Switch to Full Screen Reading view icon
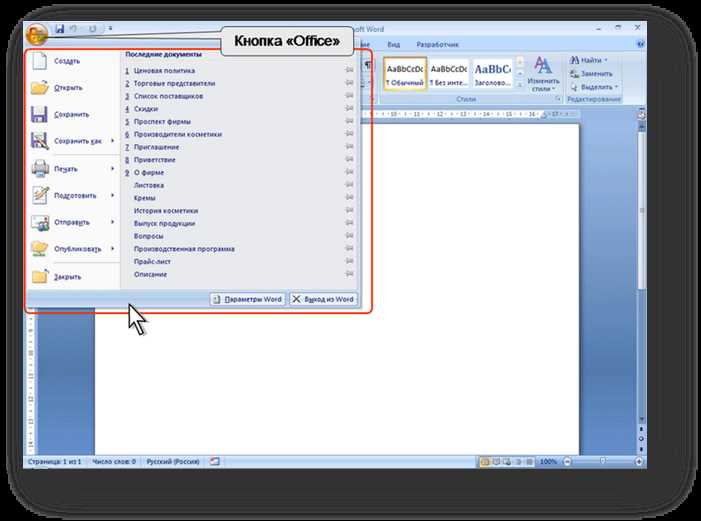This screenshot has width=701, height=521. click(496, 462)
